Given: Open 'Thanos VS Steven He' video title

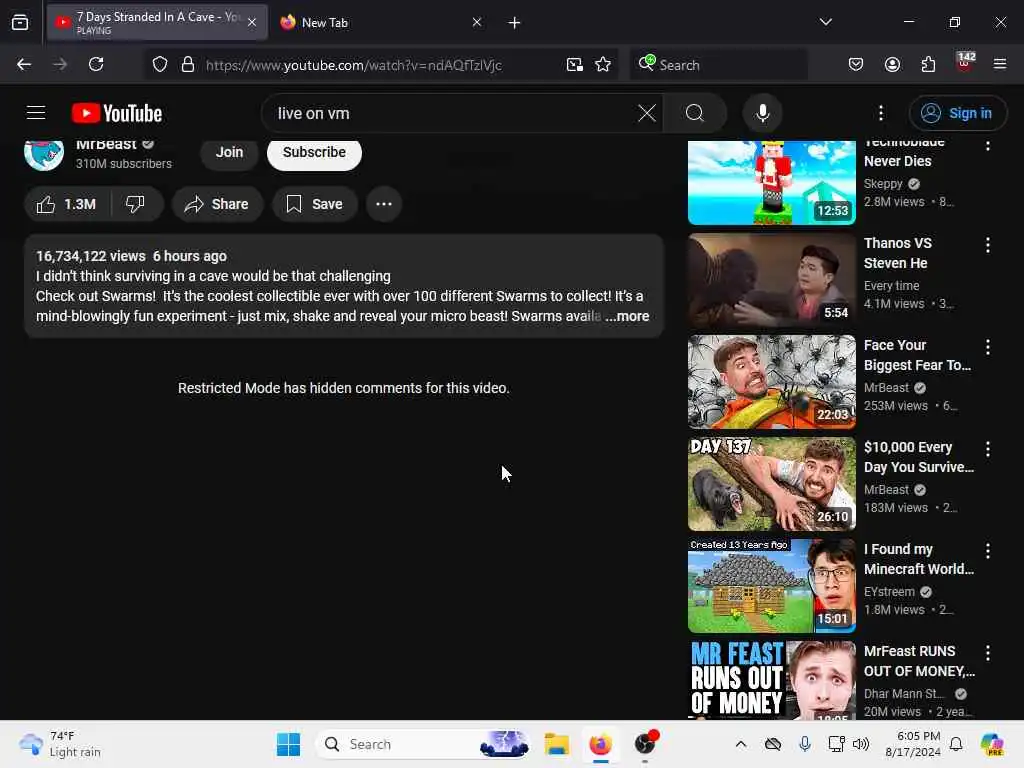Looking at the screenshot, I should coord(897,253).
